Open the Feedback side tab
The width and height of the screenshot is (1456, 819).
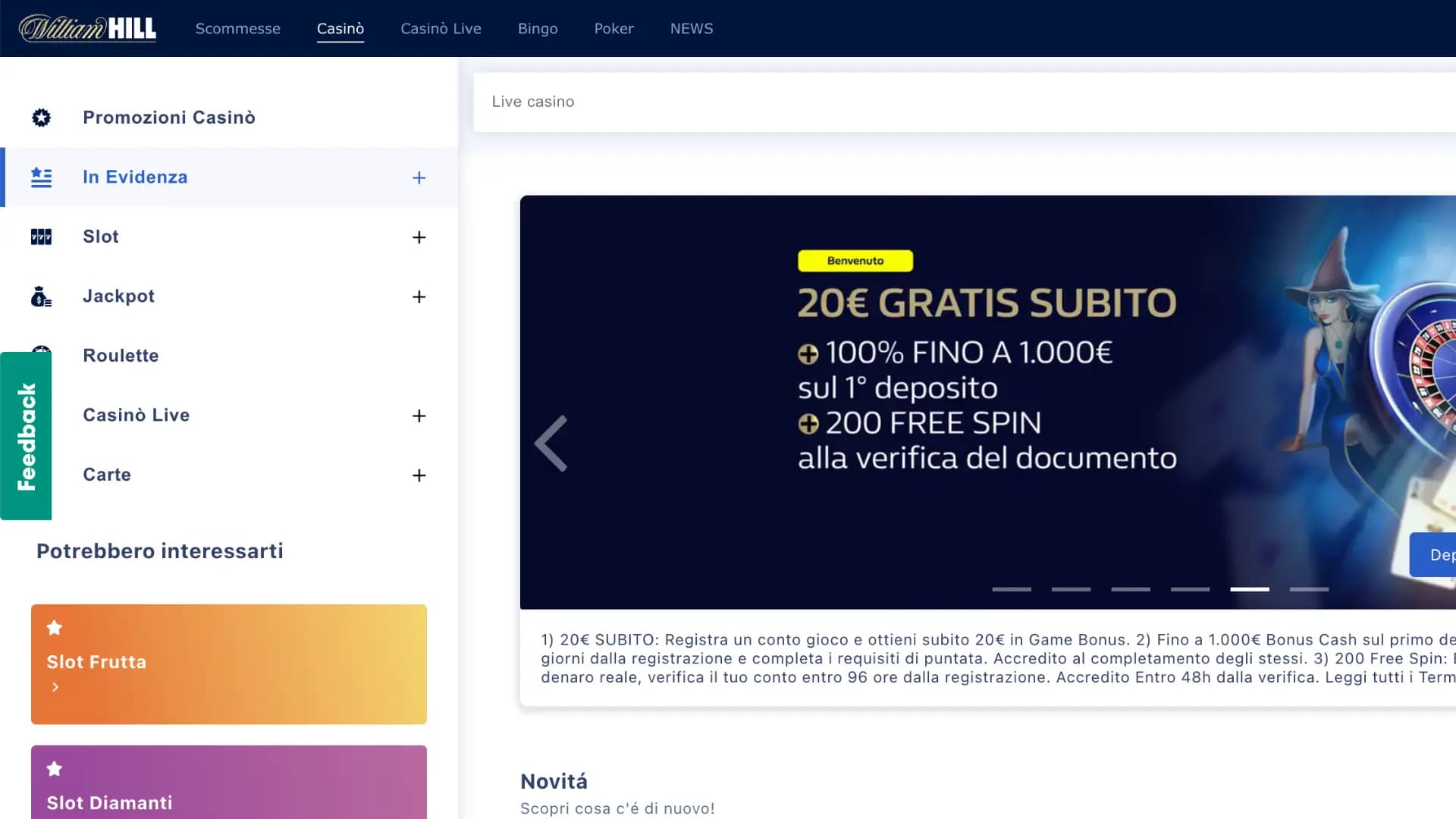tap(26, 436)
